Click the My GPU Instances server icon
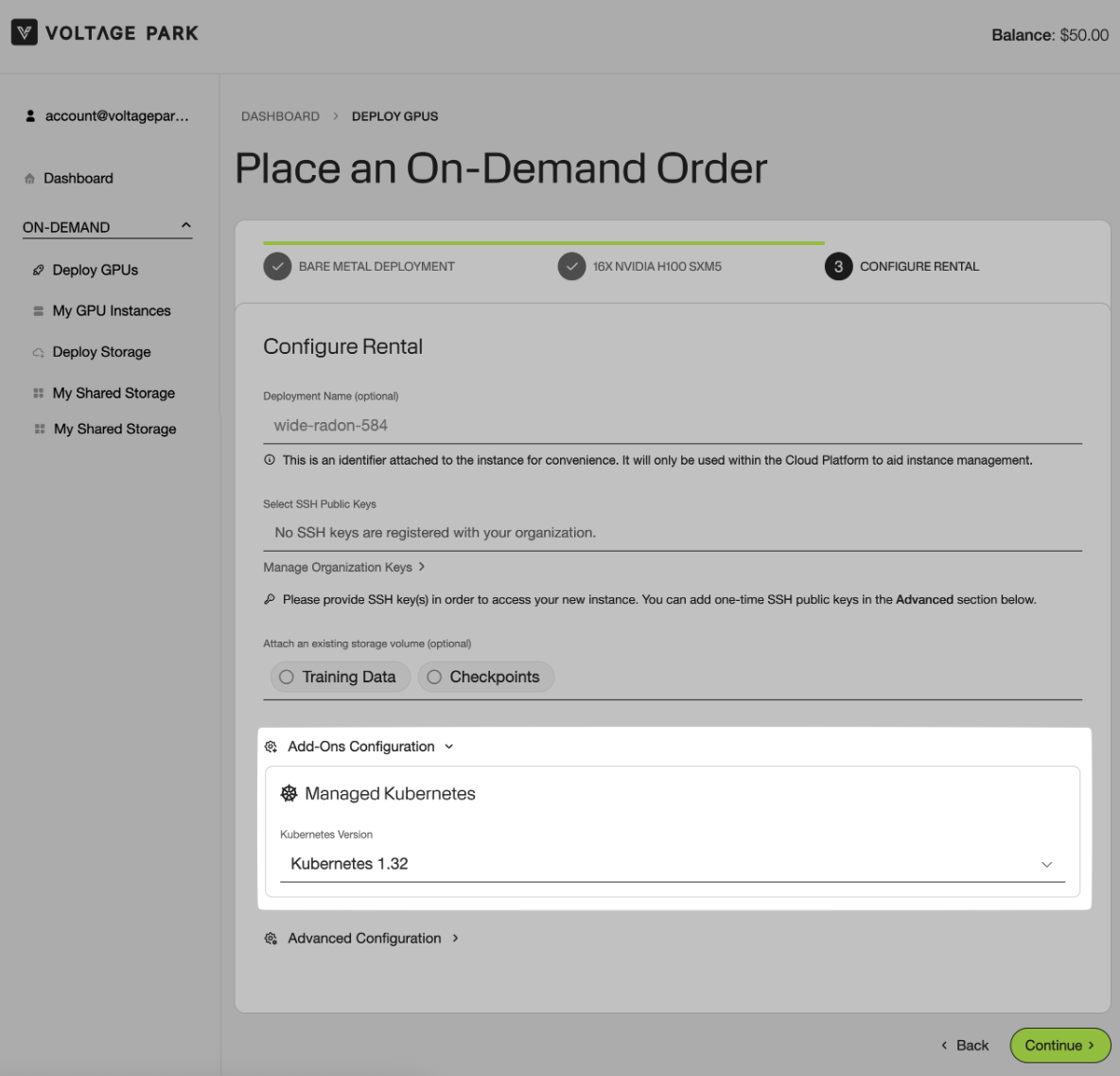This screenshot has height=1076, width=1120. click(x=39, y=311)
